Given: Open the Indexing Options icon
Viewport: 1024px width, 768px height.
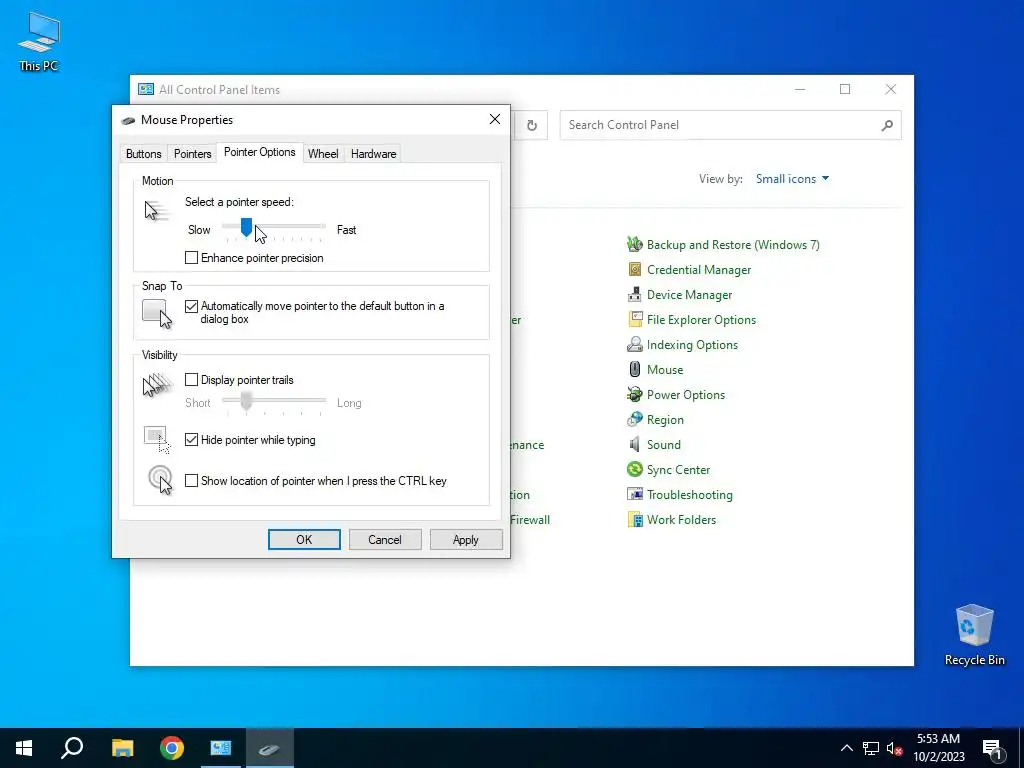Looking at the screenshot, I should [x=634, y=345].
